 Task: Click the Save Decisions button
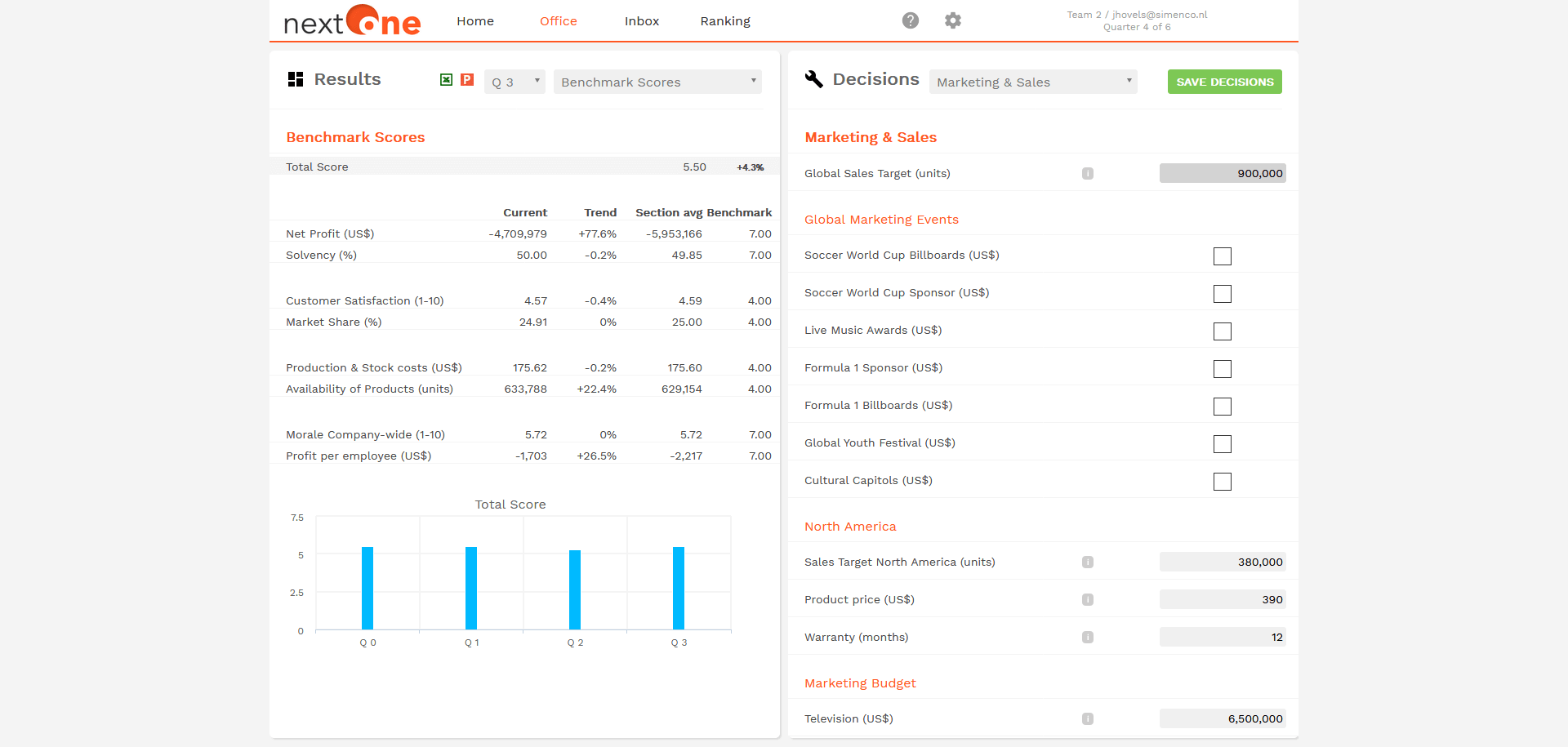point(1224,82)
